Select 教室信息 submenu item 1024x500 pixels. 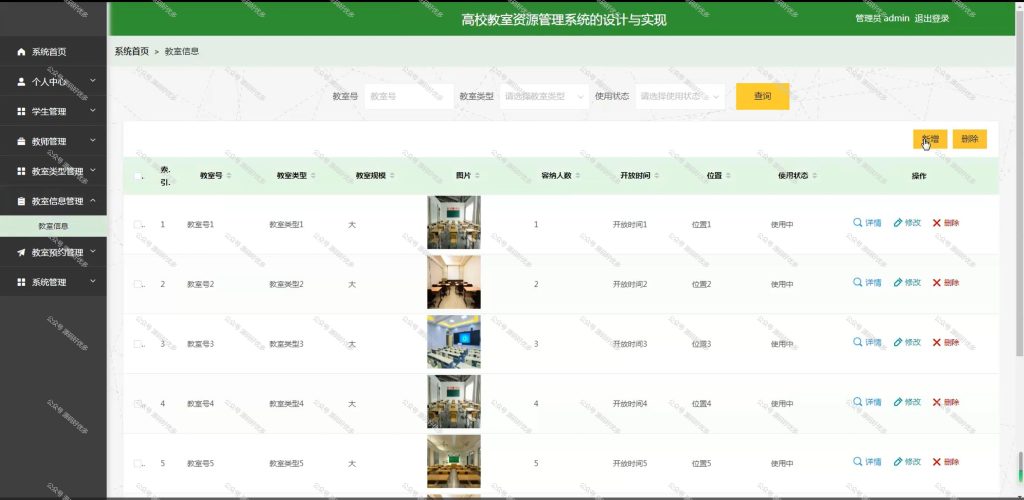coord(54,227)
